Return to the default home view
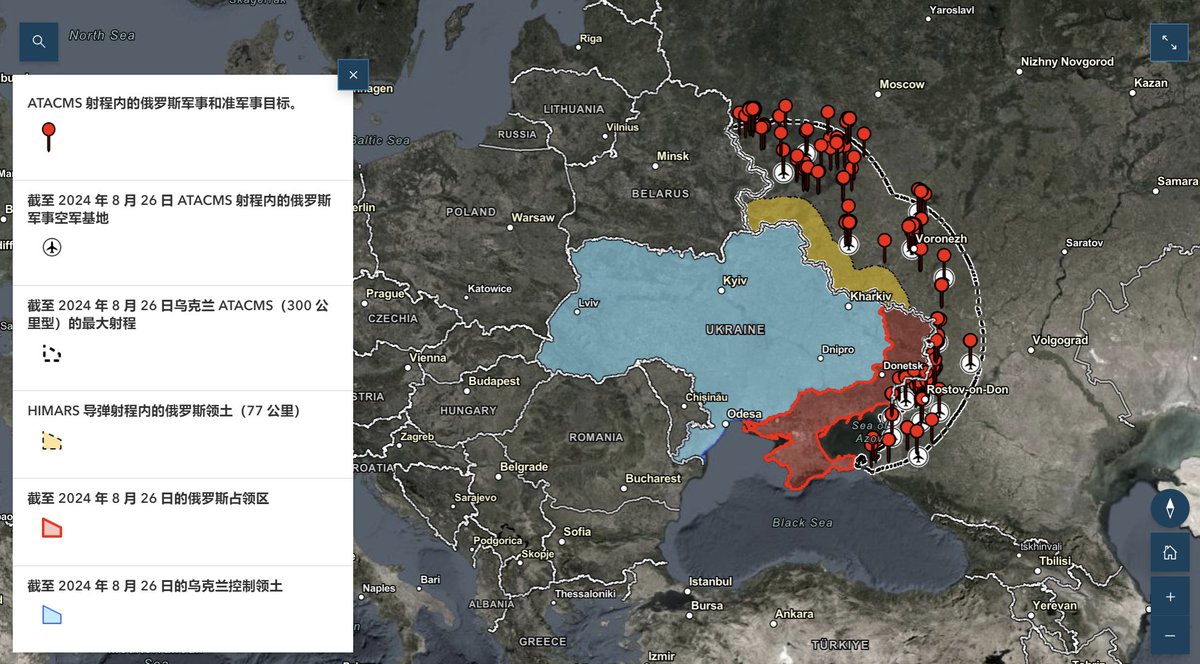This screenshot has width=1200, height=664. click(x=1169, y=552)
